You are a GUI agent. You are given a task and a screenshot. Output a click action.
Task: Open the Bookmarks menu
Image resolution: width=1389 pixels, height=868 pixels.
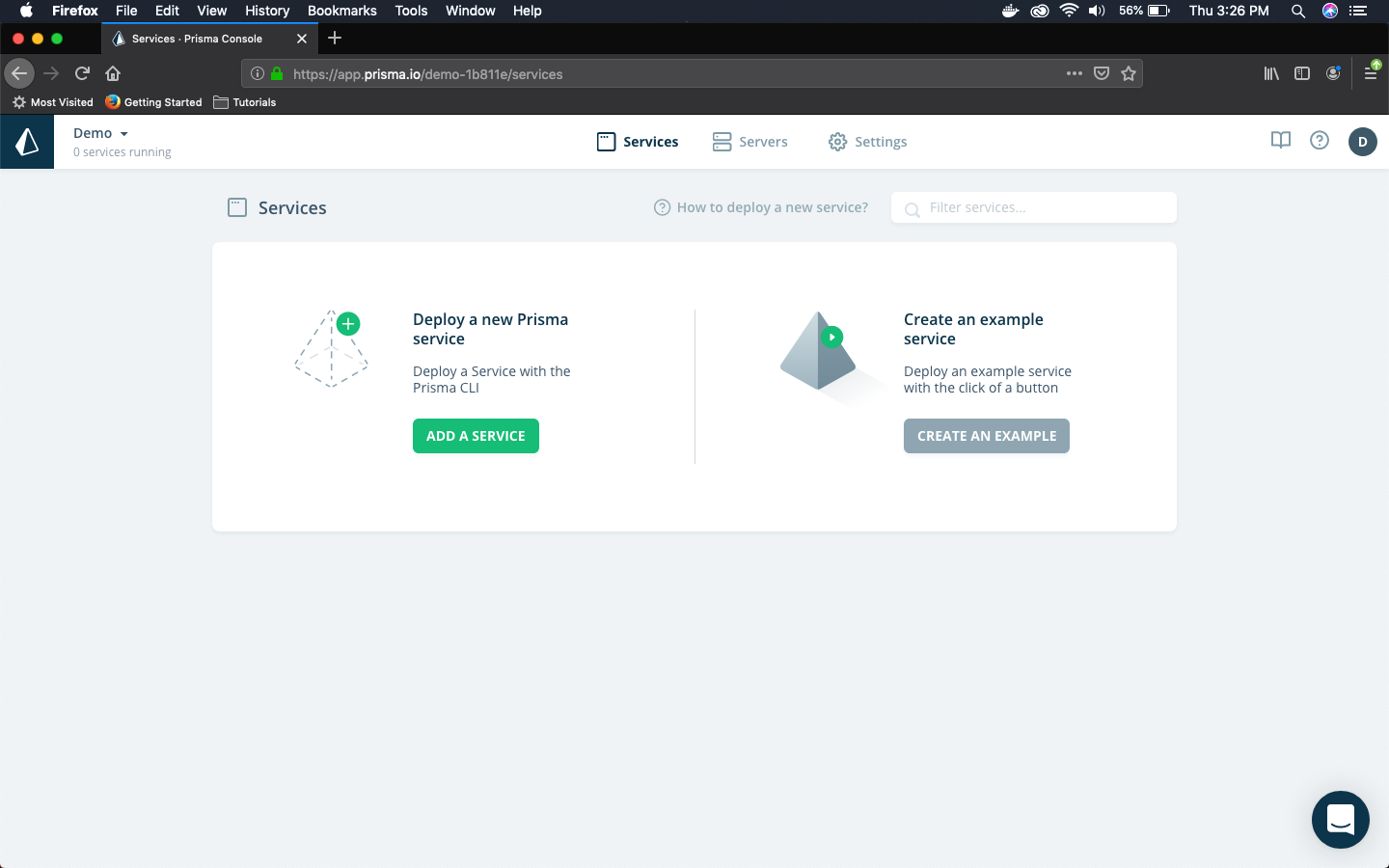click(342, 11)
